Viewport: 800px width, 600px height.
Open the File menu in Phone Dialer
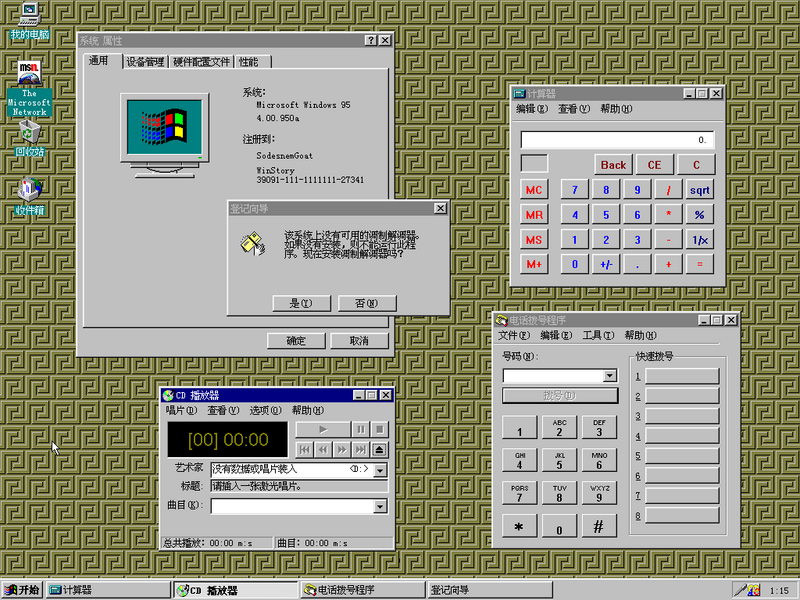pyautogui.click(x=514, y=335)
